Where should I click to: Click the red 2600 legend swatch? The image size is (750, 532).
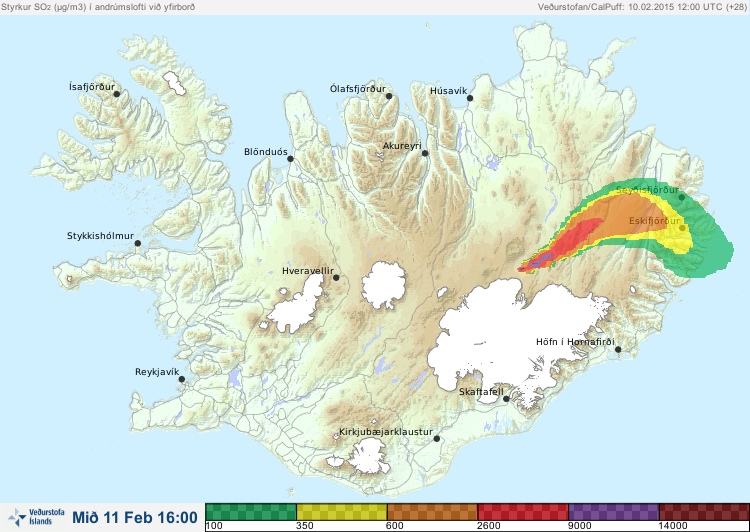(x=523, y=511)
